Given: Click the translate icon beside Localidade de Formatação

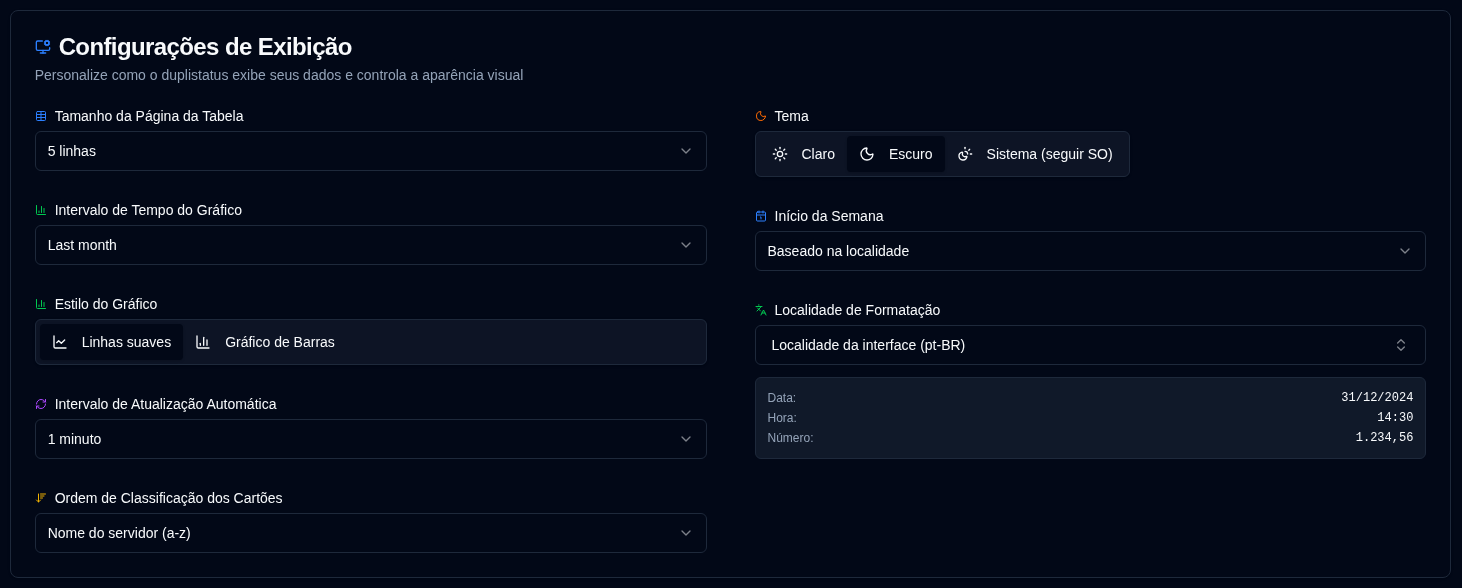Looking at the screenshot, I should click(761, 310).
